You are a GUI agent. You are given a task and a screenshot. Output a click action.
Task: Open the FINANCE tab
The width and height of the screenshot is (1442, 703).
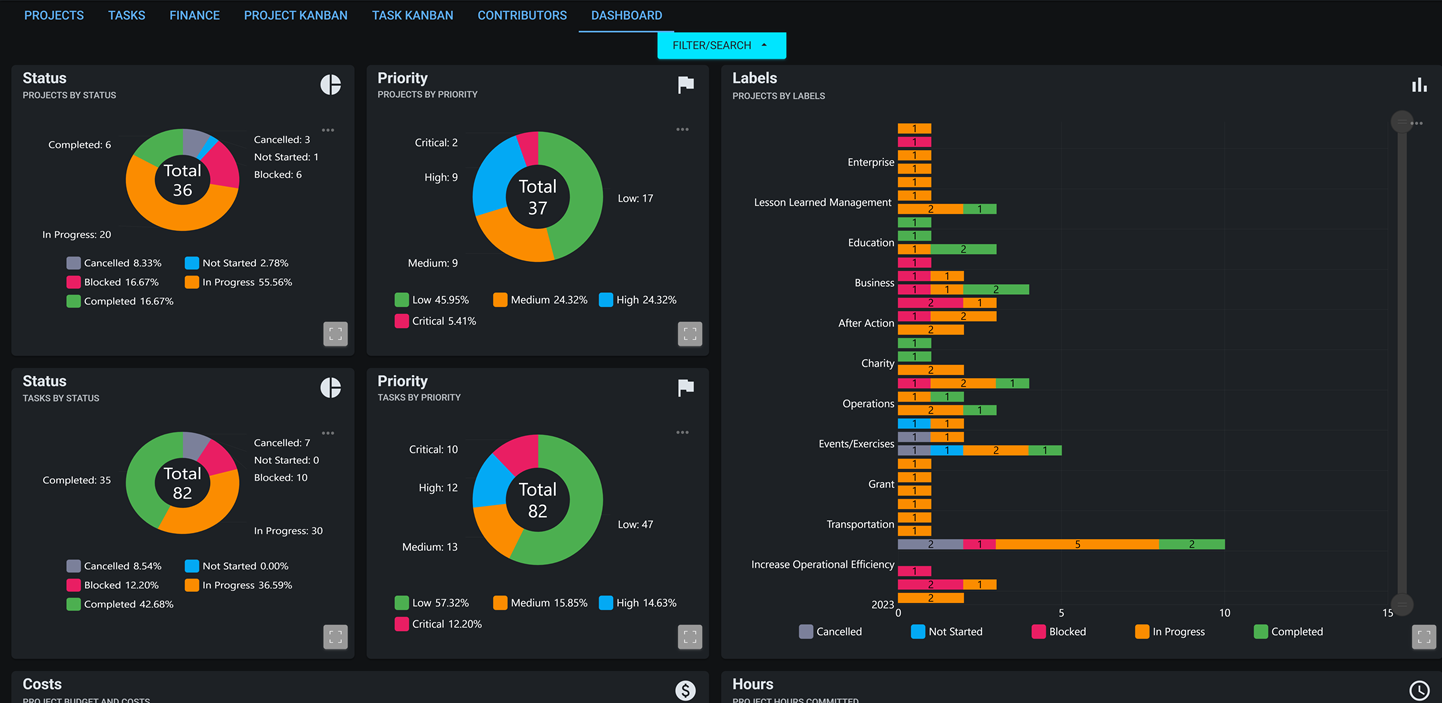(194, 15)
